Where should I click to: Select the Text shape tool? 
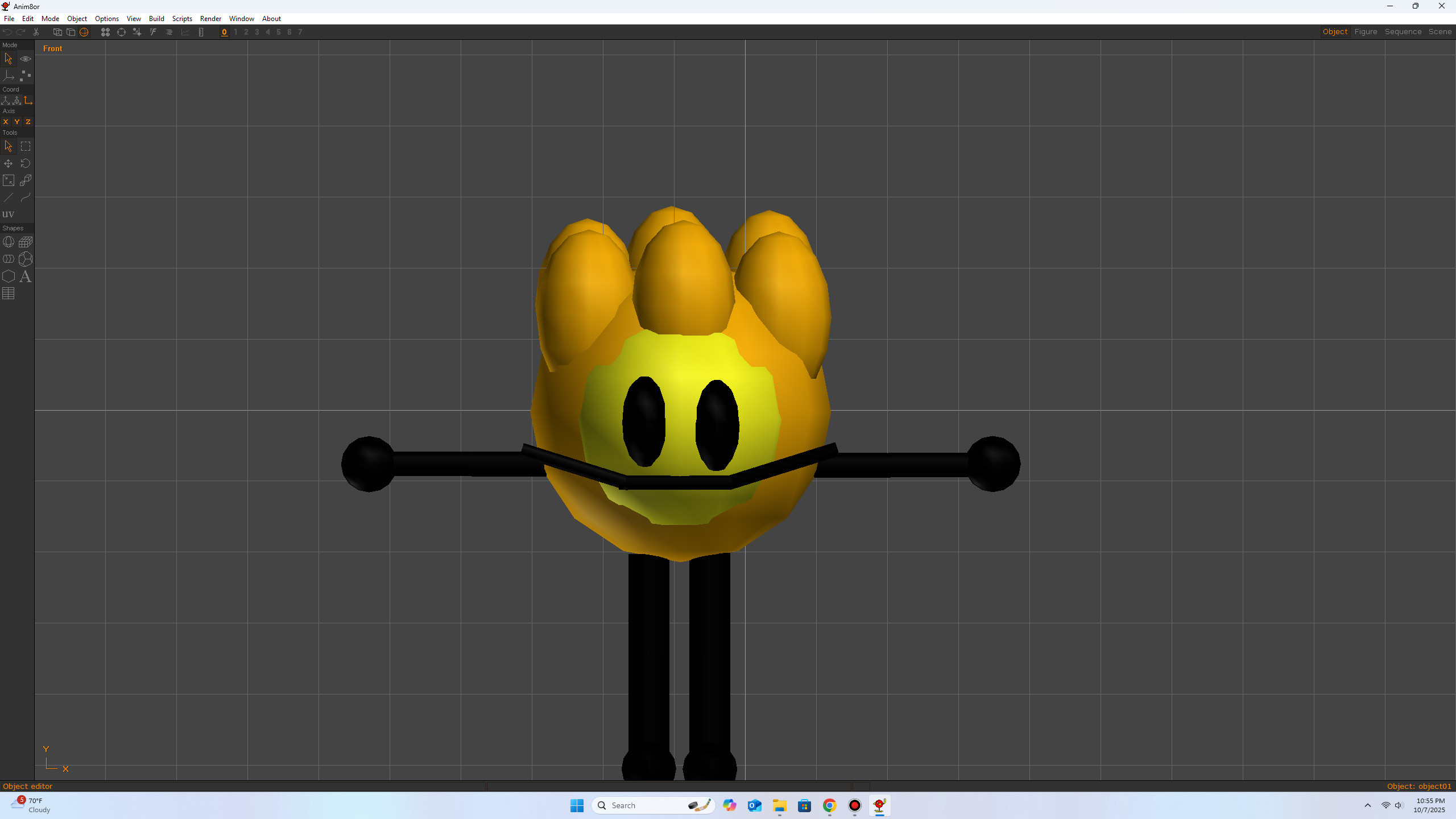pos(26,277)
